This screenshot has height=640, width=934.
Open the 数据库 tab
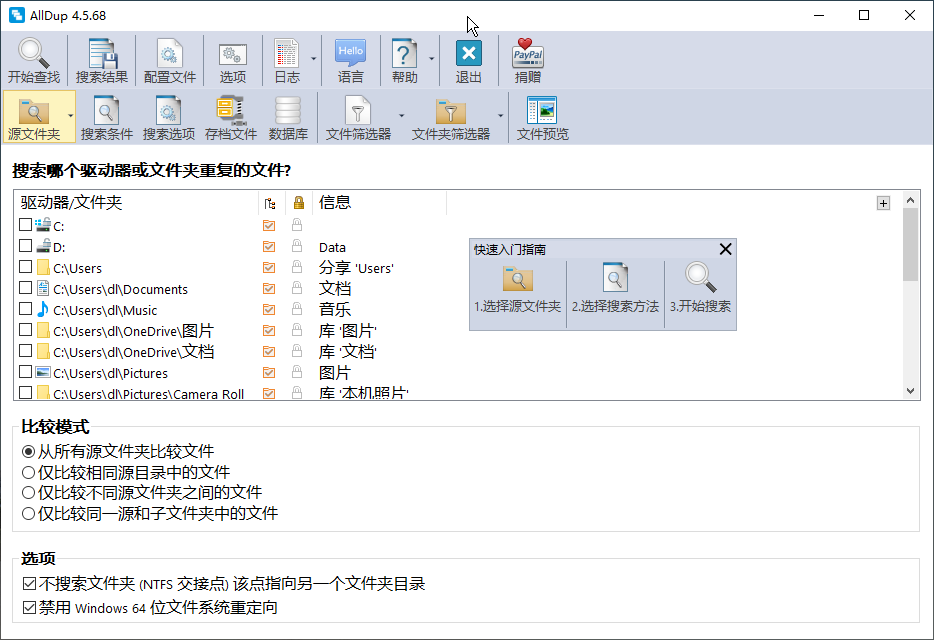pos(288,117)
